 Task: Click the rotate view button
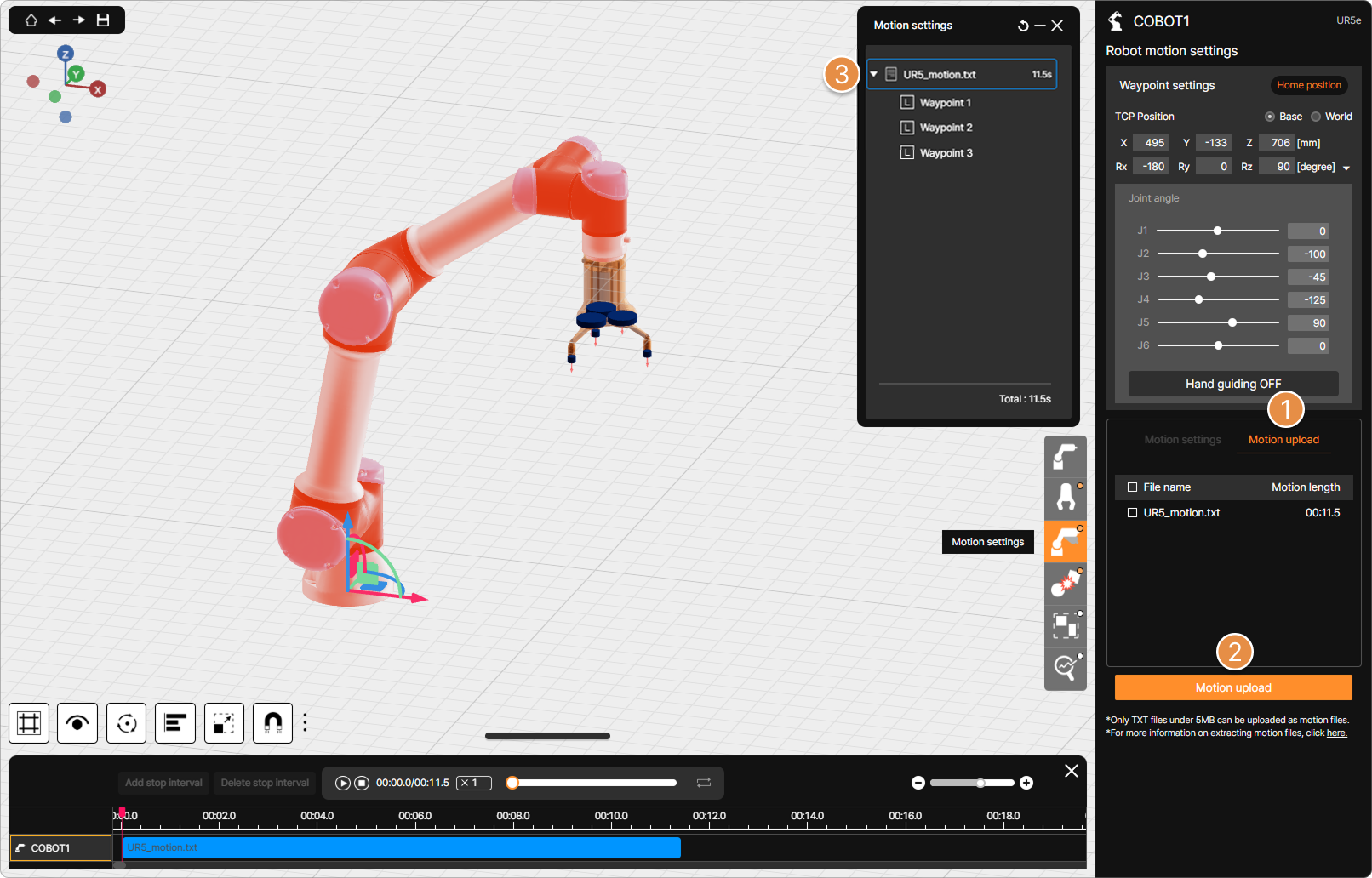[x=127, y=723]
